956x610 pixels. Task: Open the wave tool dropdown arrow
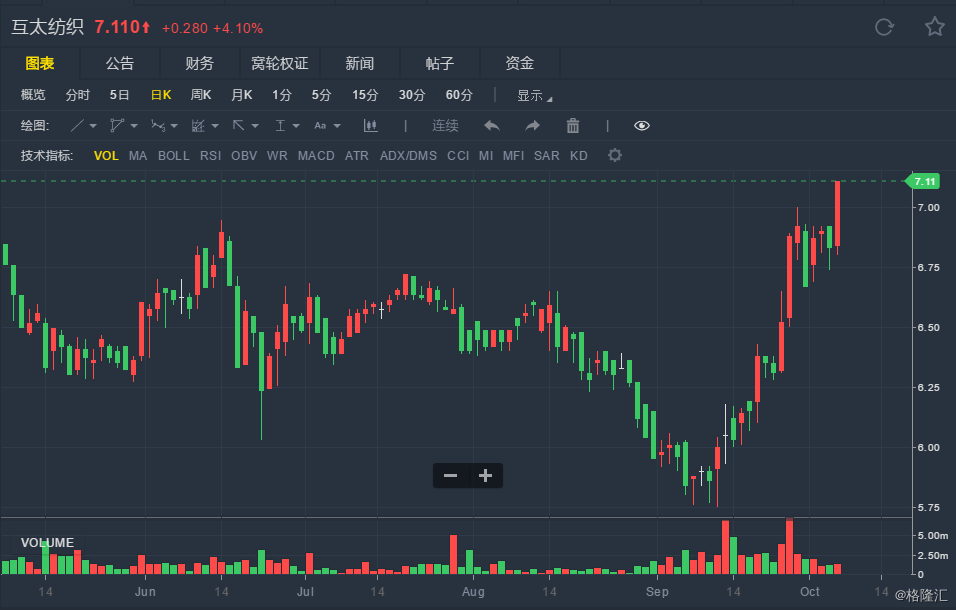click(174, 126)
